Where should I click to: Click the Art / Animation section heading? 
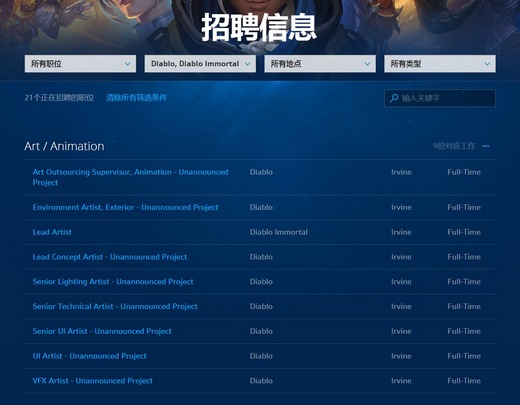(x=64, y=146)
